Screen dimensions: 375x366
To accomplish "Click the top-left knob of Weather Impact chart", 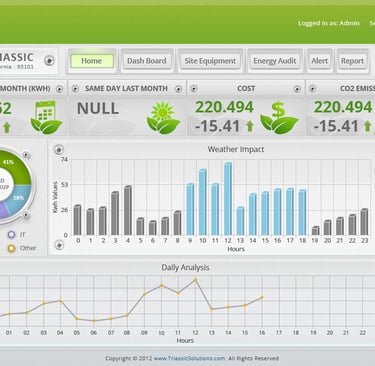I will [x=59, y=150].
